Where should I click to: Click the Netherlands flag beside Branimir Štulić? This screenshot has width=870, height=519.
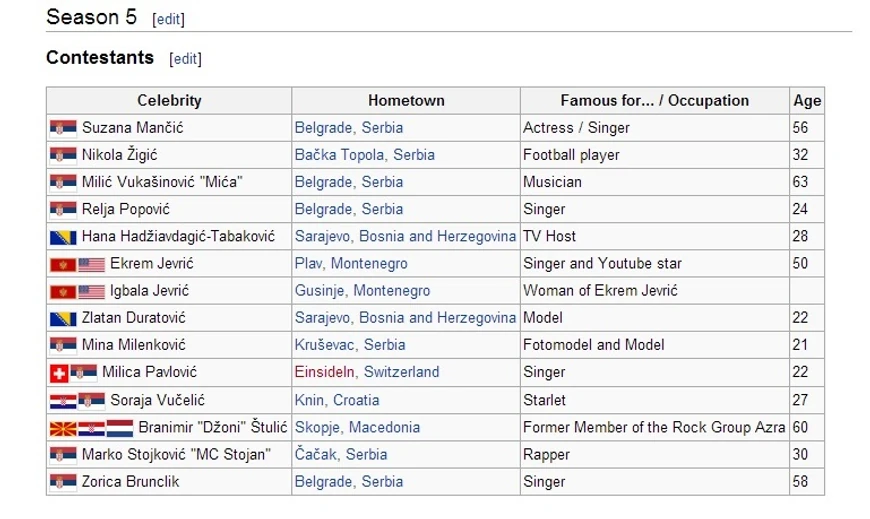pos(120,429)
